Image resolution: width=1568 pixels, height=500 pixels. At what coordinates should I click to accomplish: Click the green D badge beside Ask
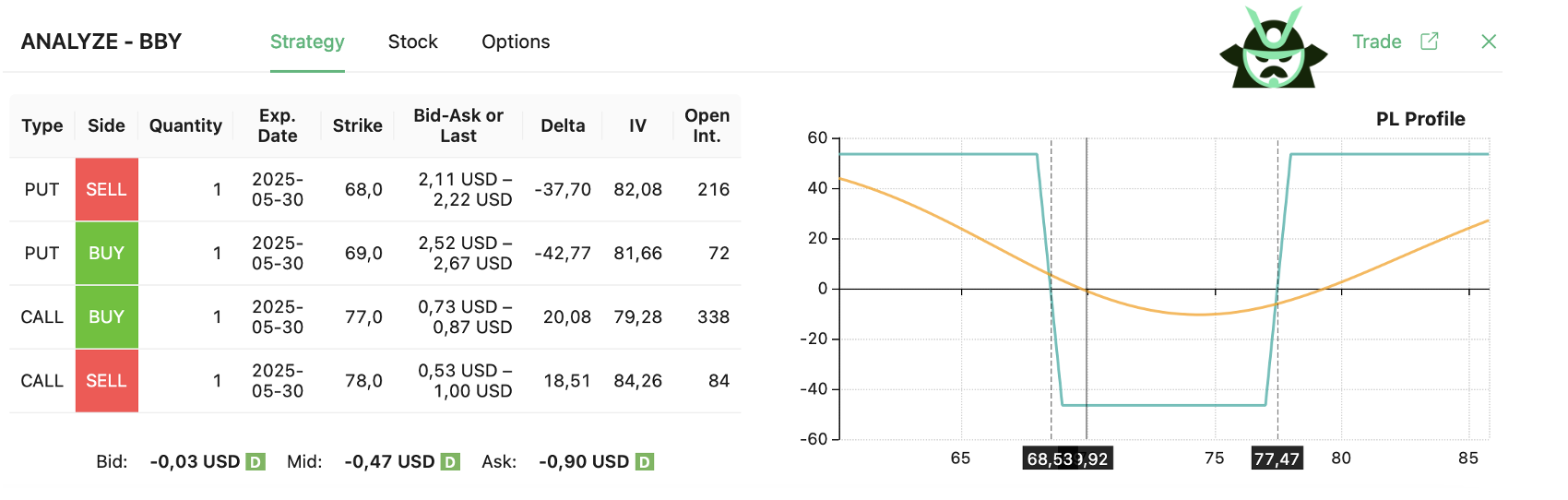645,462
